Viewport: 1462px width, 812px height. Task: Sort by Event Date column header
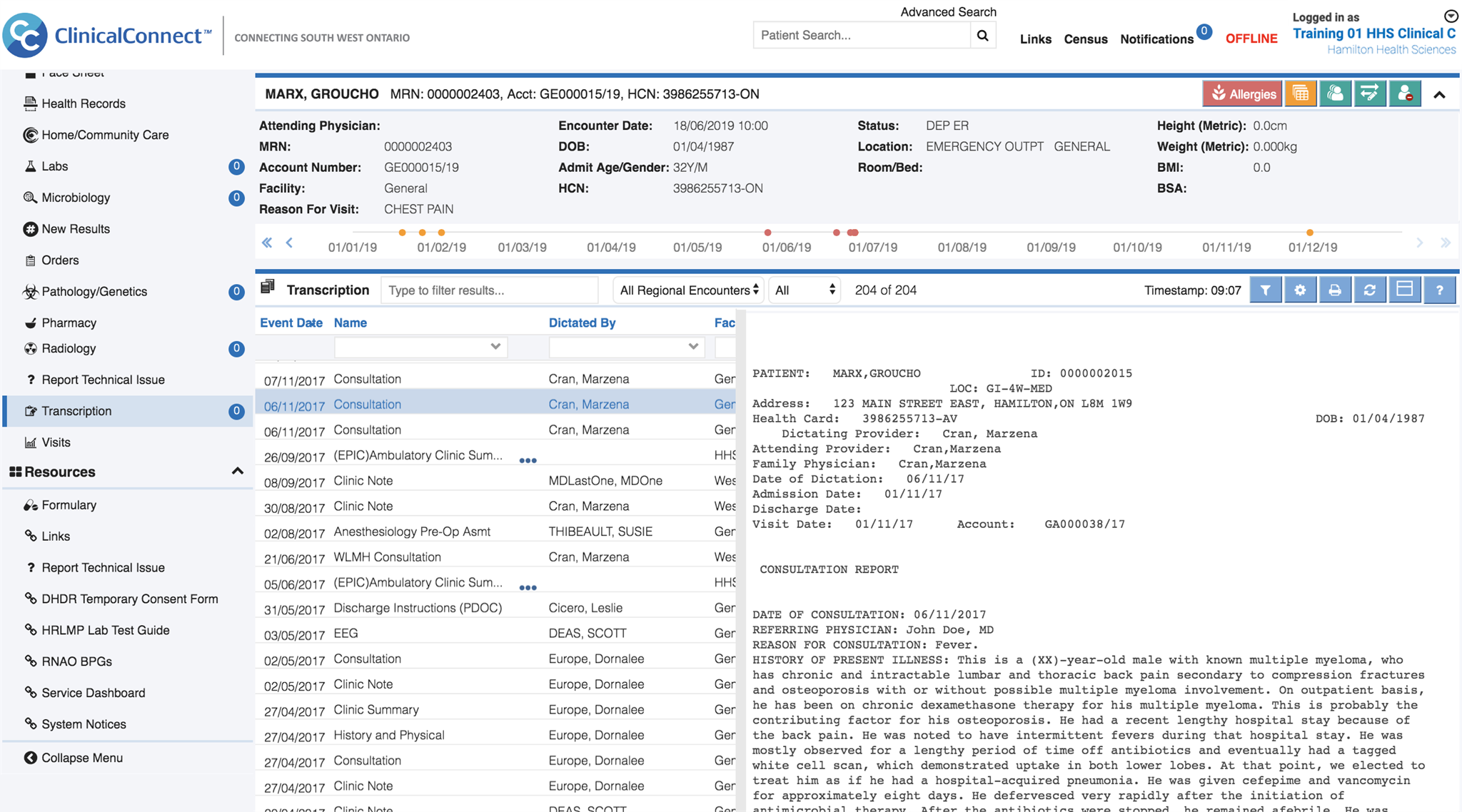(291, 323)
